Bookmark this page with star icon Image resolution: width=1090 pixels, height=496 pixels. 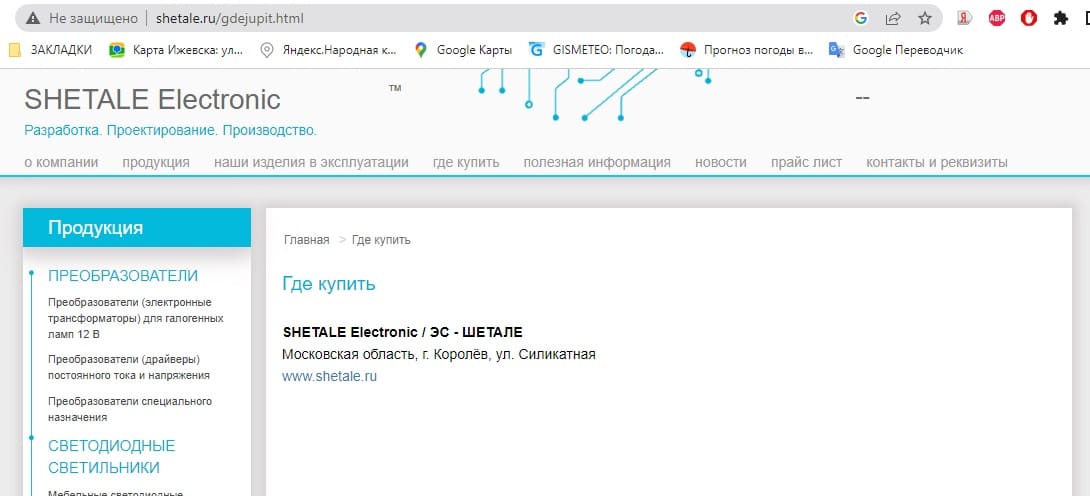click(x=925, y=18)
